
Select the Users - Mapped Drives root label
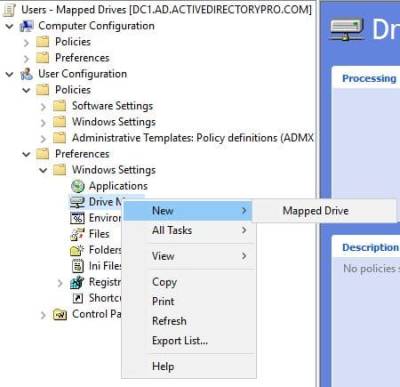(167, 10)
